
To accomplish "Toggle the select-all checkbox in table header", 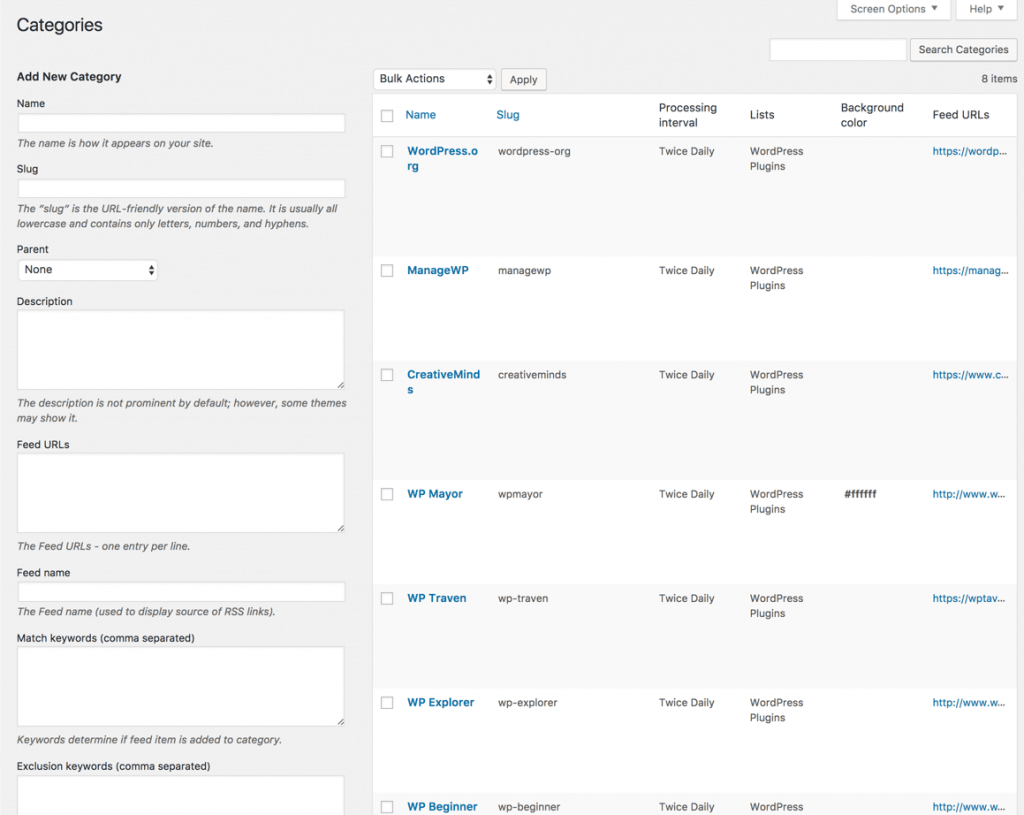I will pyautogui.click(x=387, y=116).
